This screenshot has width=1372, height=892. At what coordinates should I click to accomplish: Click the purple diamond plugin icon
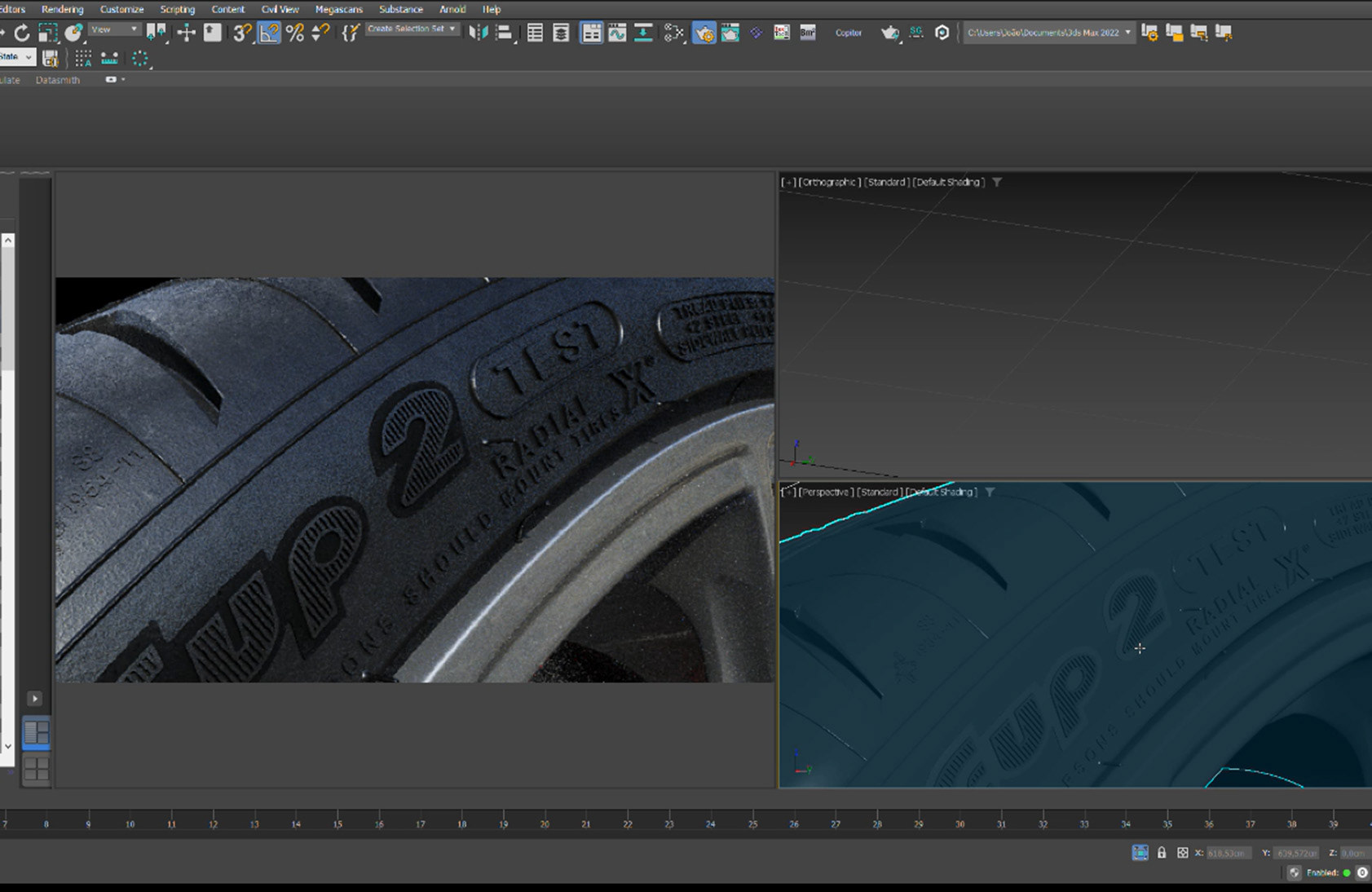(756, 33)
